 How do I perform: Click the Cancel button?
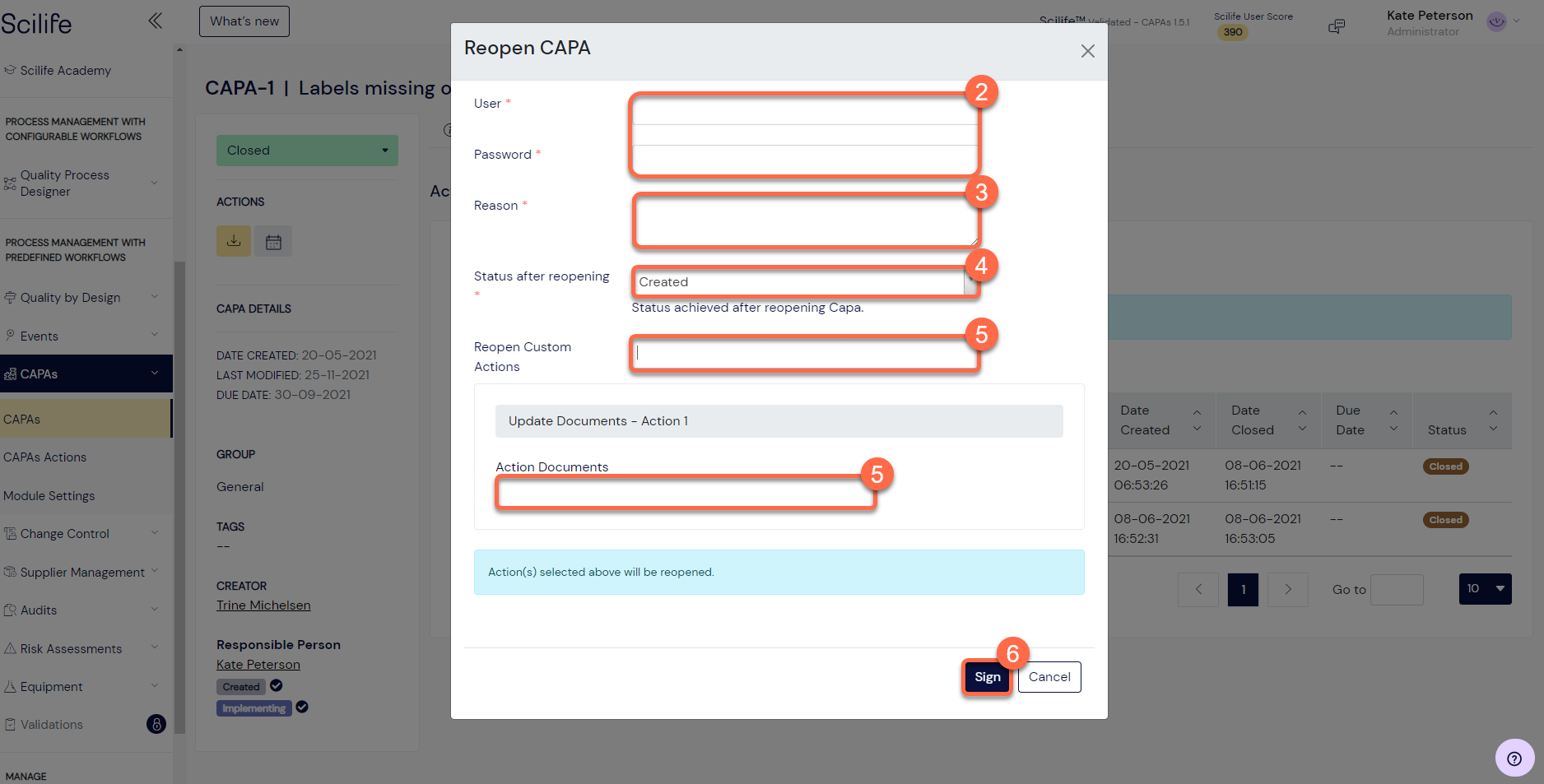click(1049, 677)
